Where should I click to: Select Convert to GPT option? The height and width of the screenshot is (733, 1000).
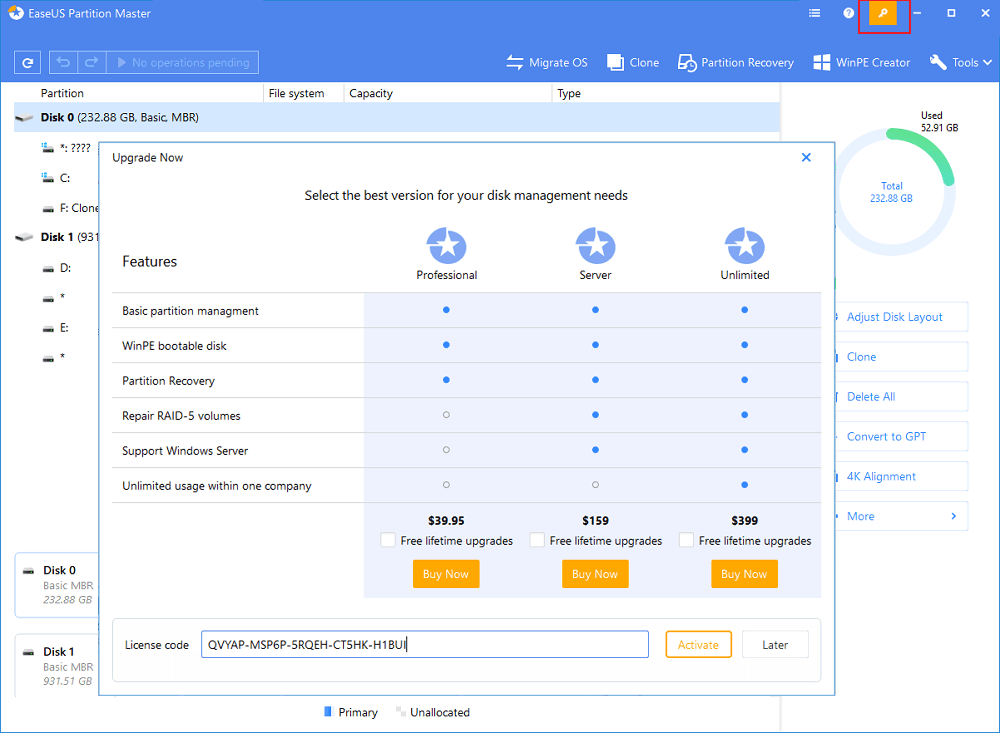(x=899, y=436)
